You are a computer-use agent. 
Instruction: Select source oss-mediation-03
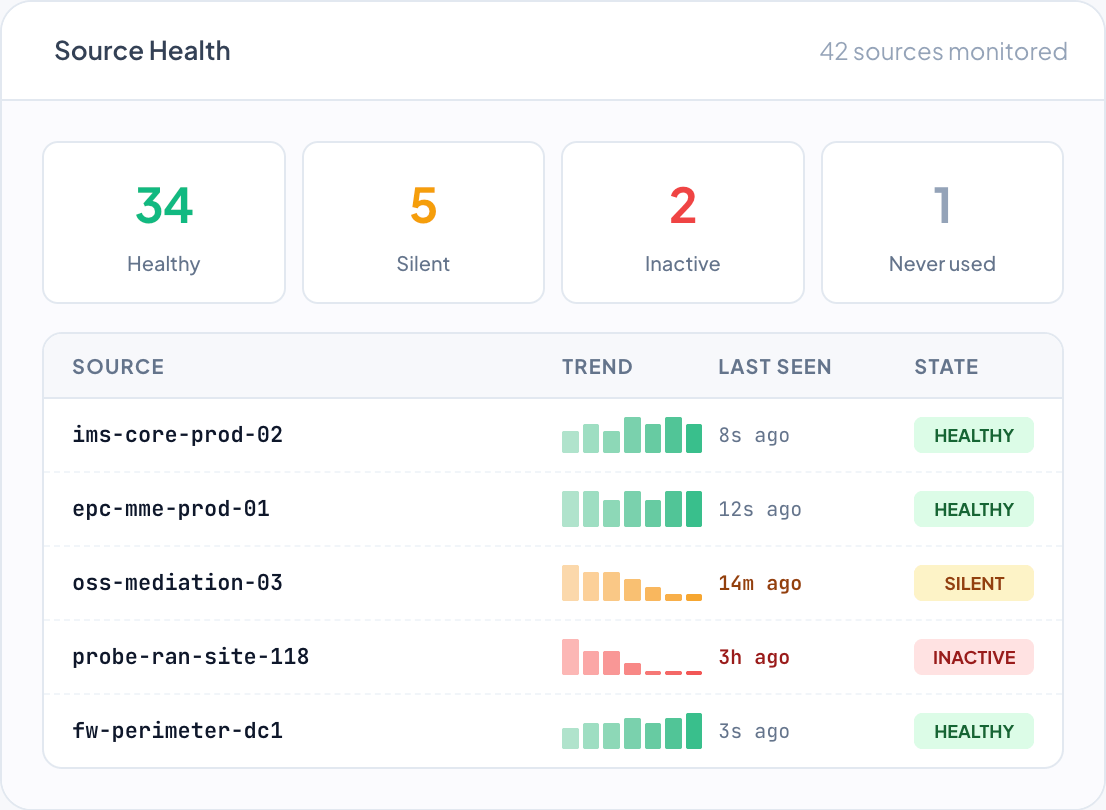click(177, 583)
